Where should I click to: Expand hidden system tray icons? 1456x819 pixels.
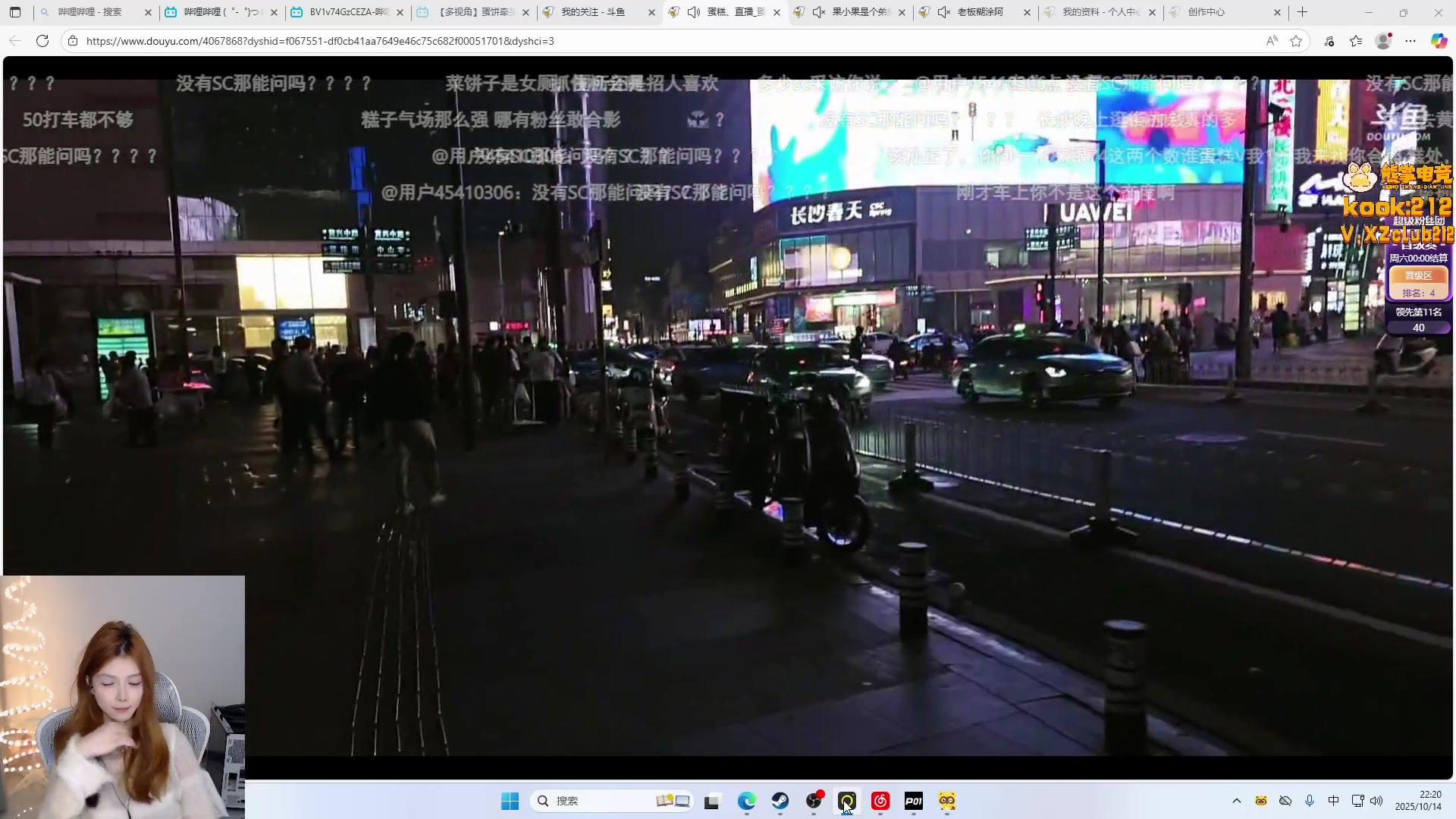[x=1237, y=801]
